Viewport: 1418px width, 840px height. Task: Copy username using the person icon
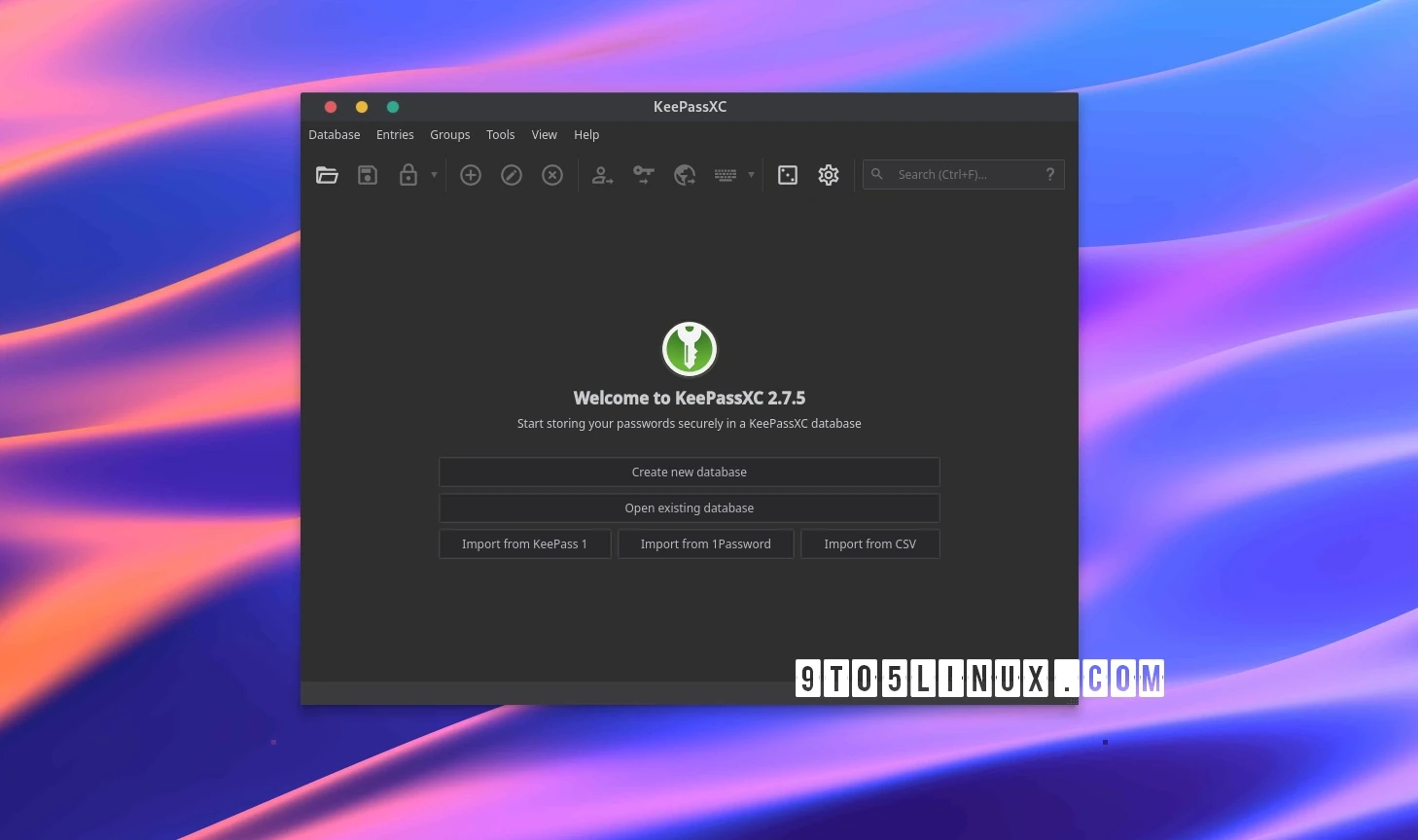pyautogui.click(x=602, y=175)
